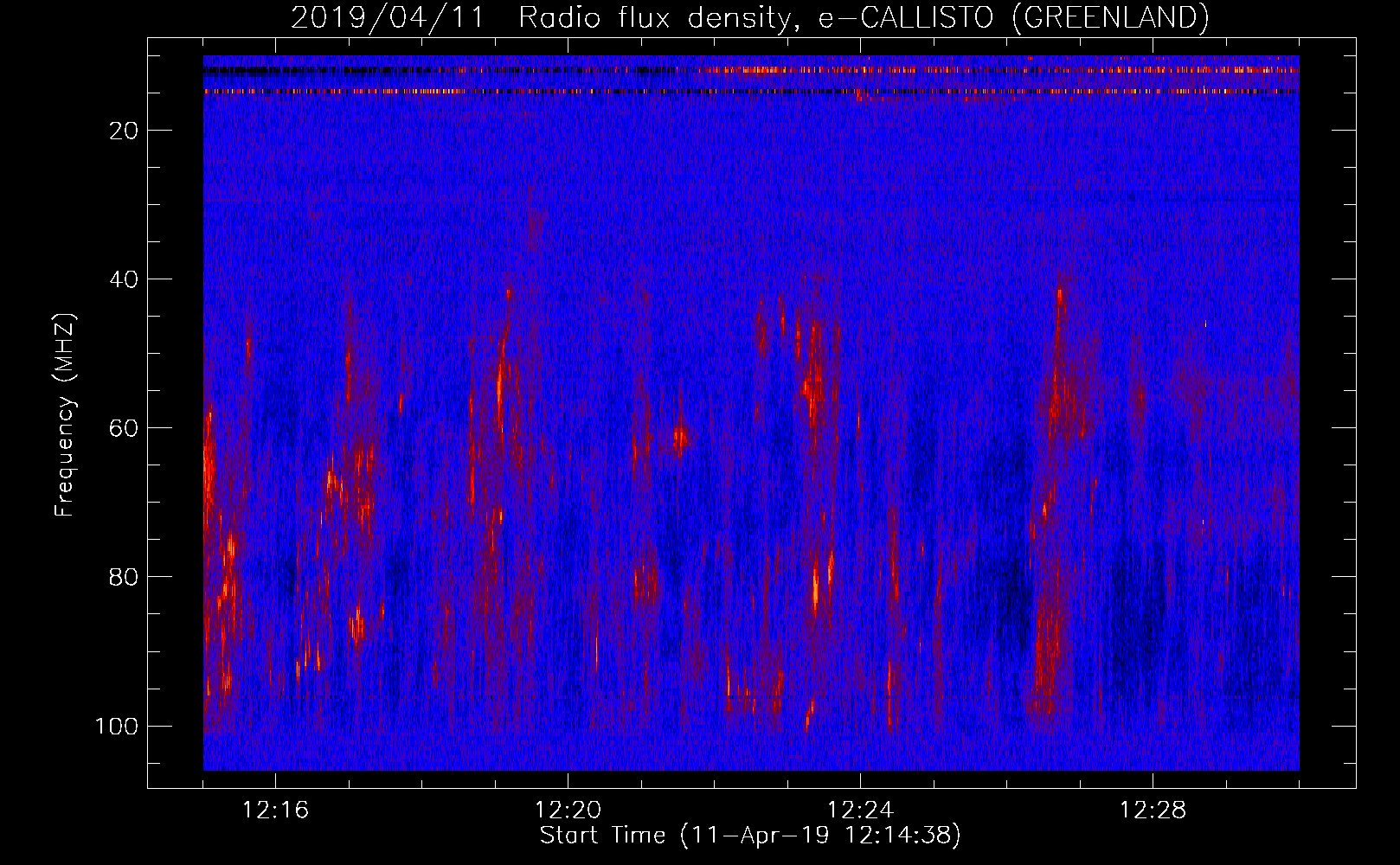
Task: Click the 20 MHz frequency tick label
Action: (124, 131)
